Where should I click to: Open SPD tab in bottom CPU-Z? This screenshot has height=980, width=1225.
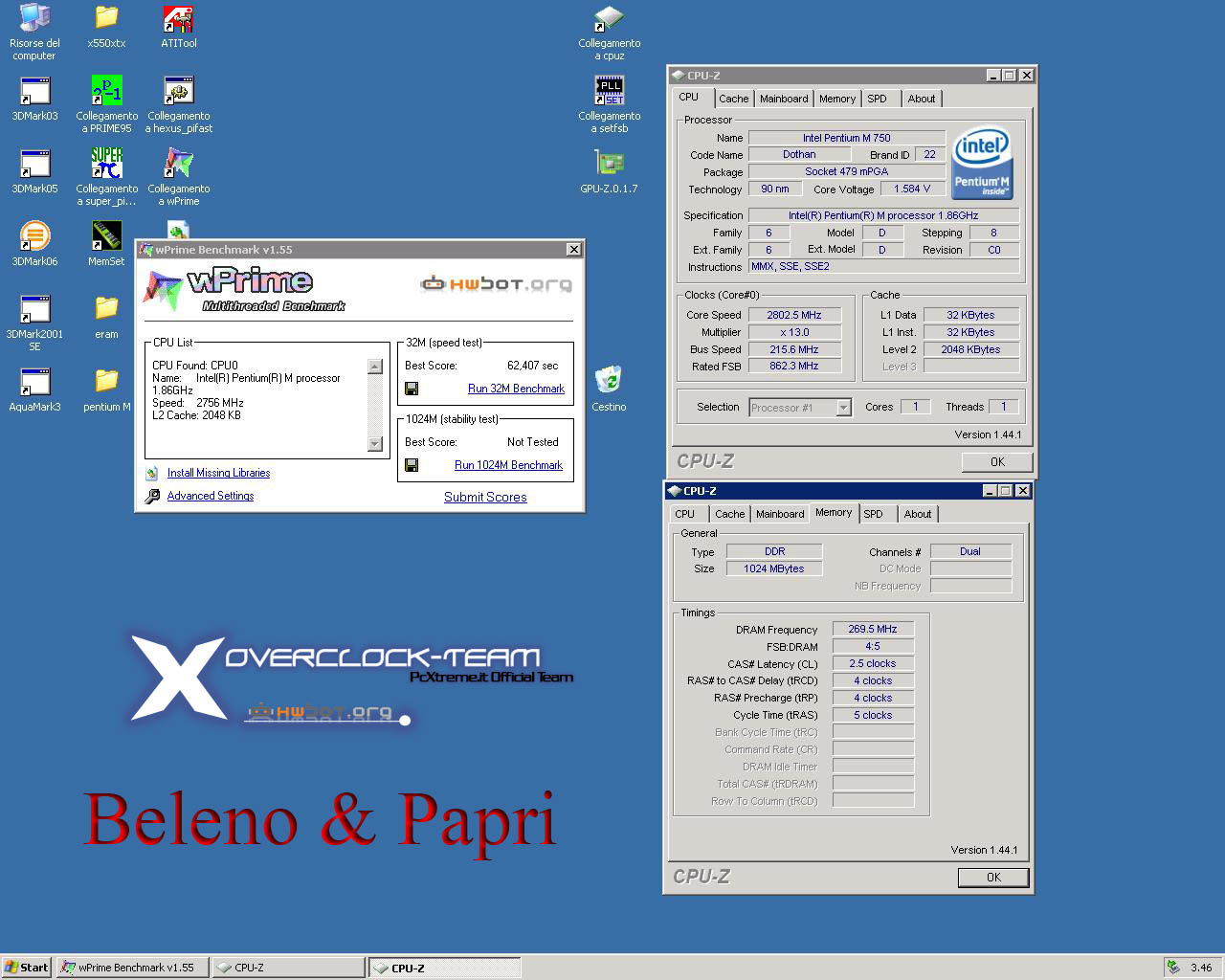874,514
